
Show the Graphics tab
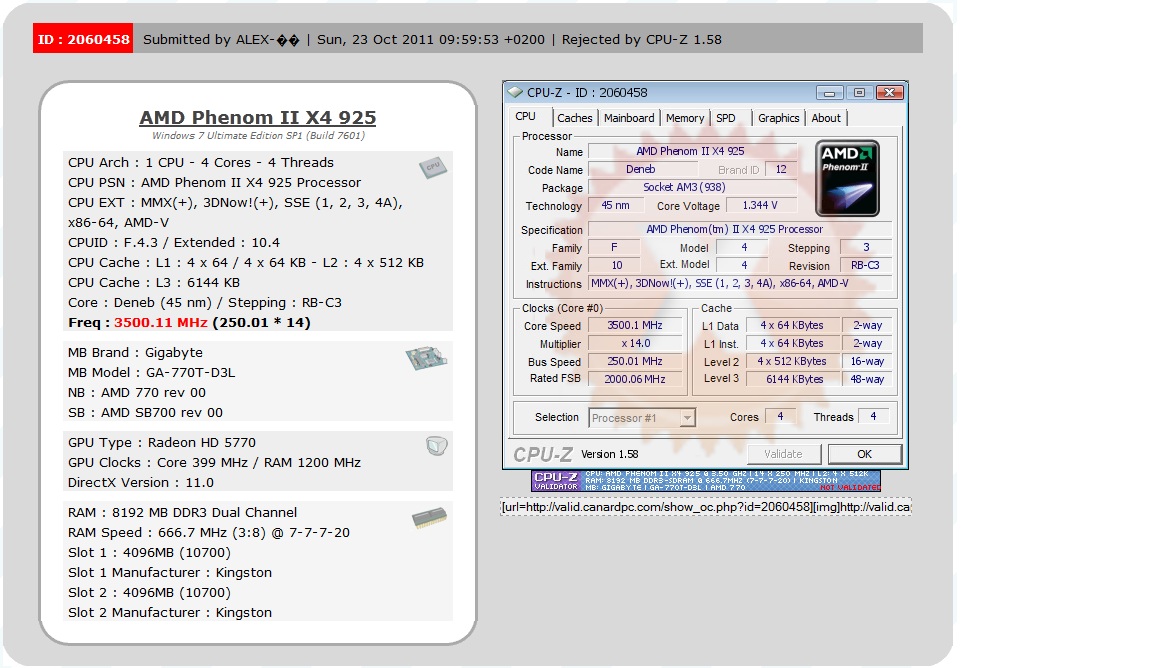[778, 118]
